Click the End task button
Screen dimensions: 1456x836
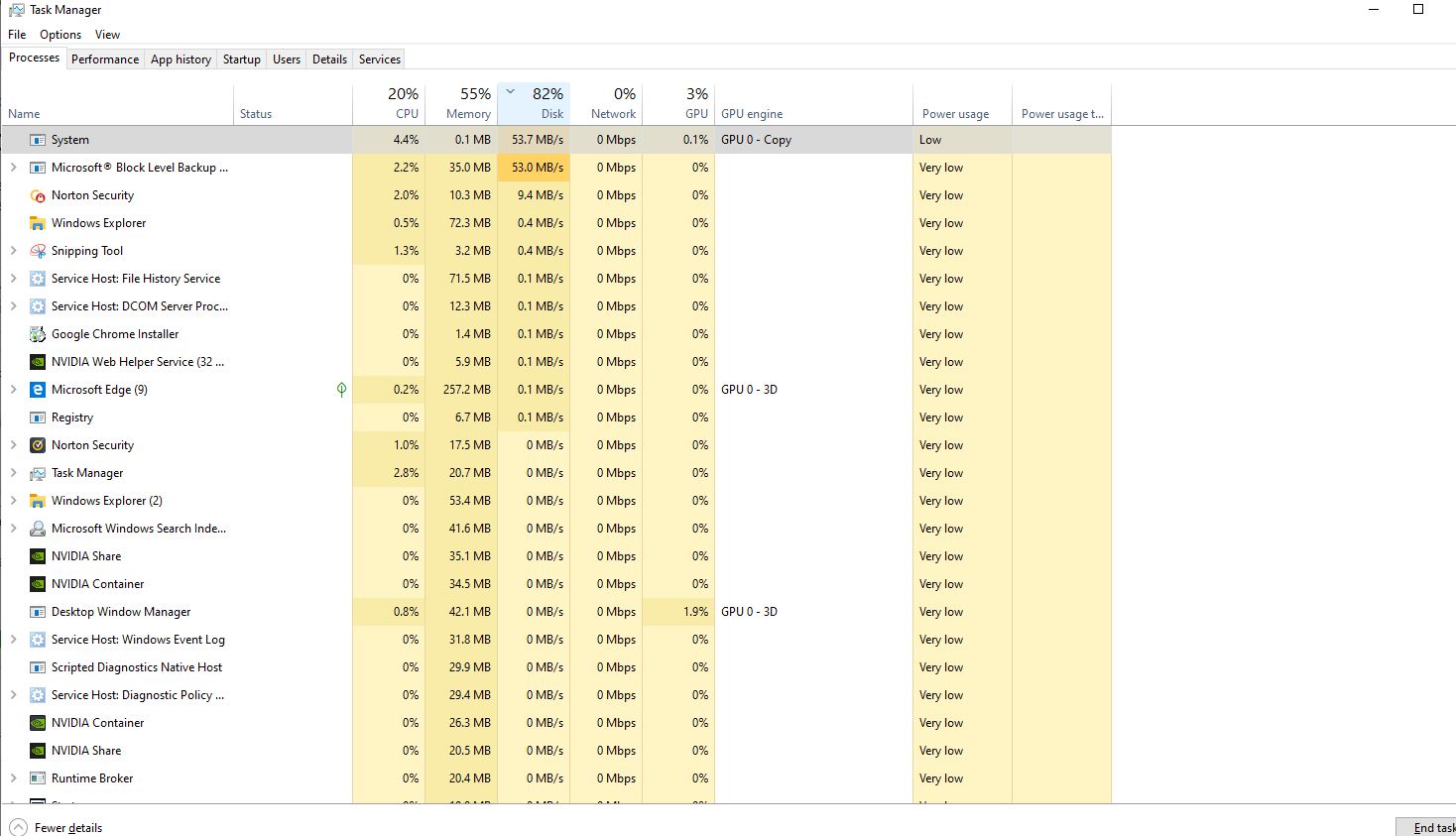click(1428, 827)
